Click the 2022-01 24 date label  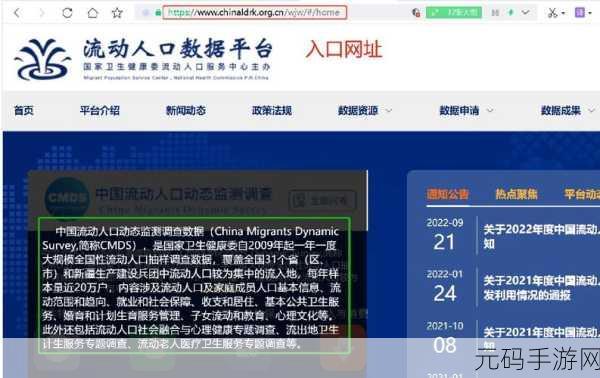point(445,287)
